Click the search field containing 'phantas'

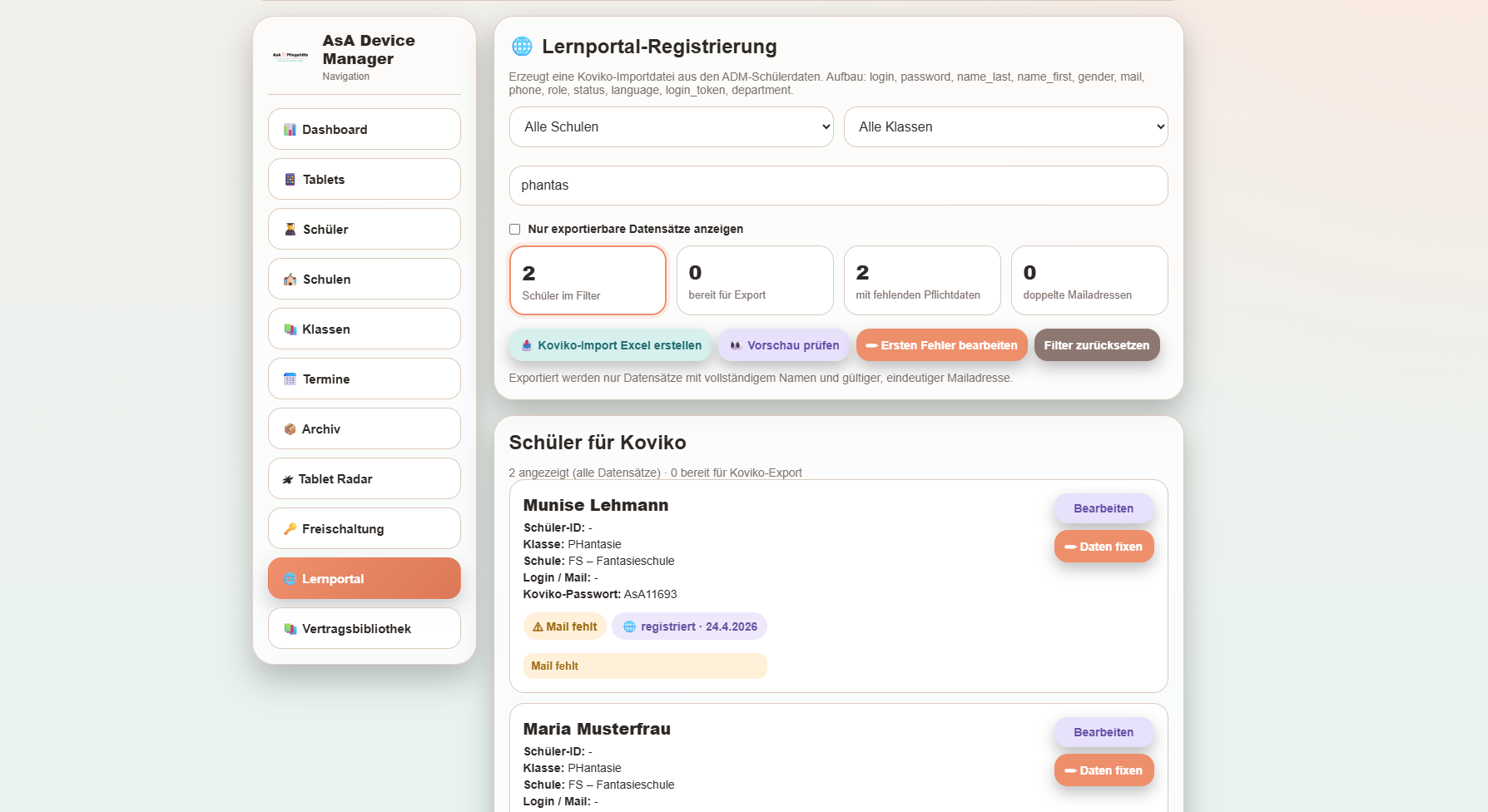[x=839, y=186]
